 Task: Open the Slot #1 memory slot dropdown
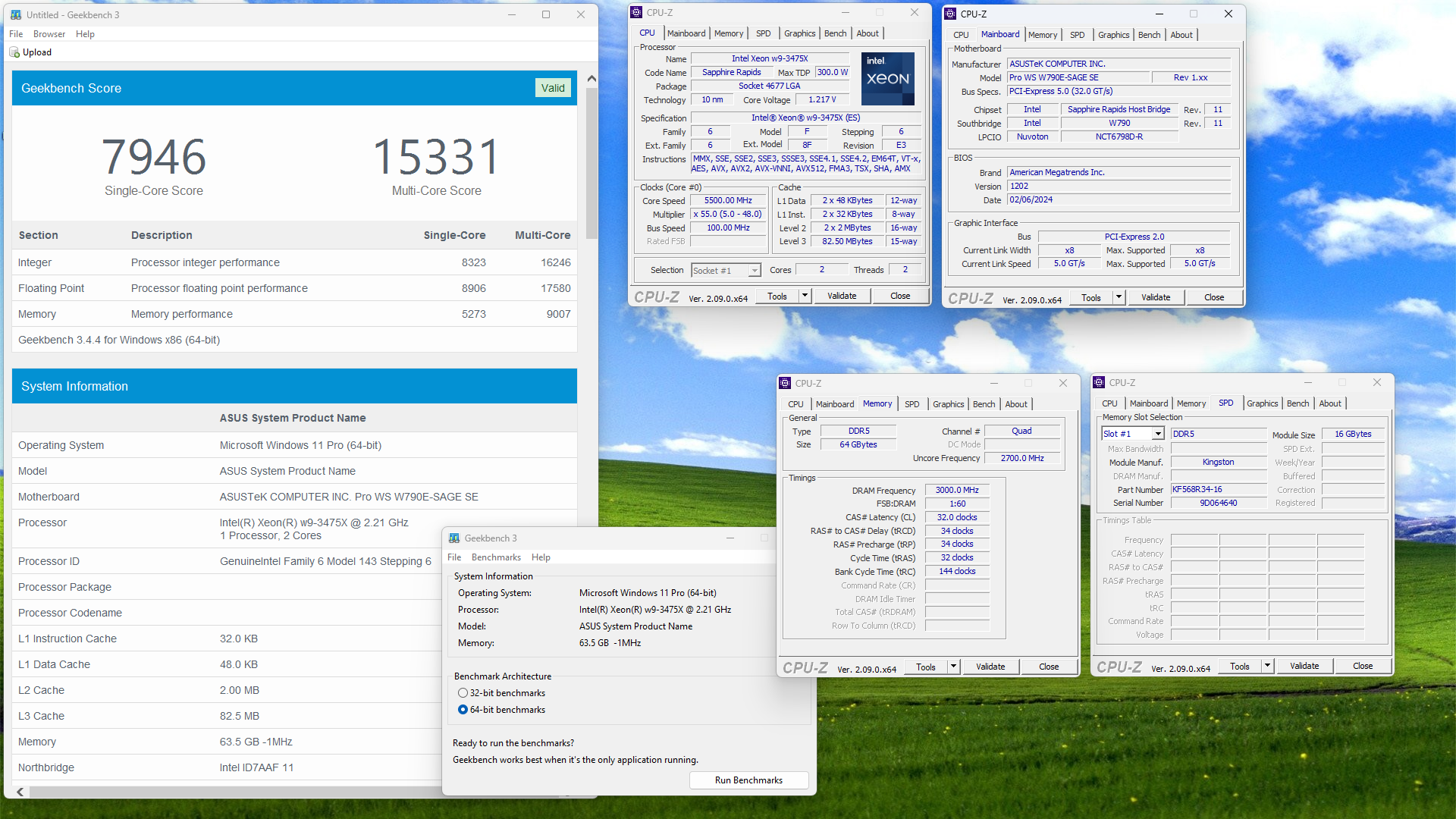pos(1157,434)
